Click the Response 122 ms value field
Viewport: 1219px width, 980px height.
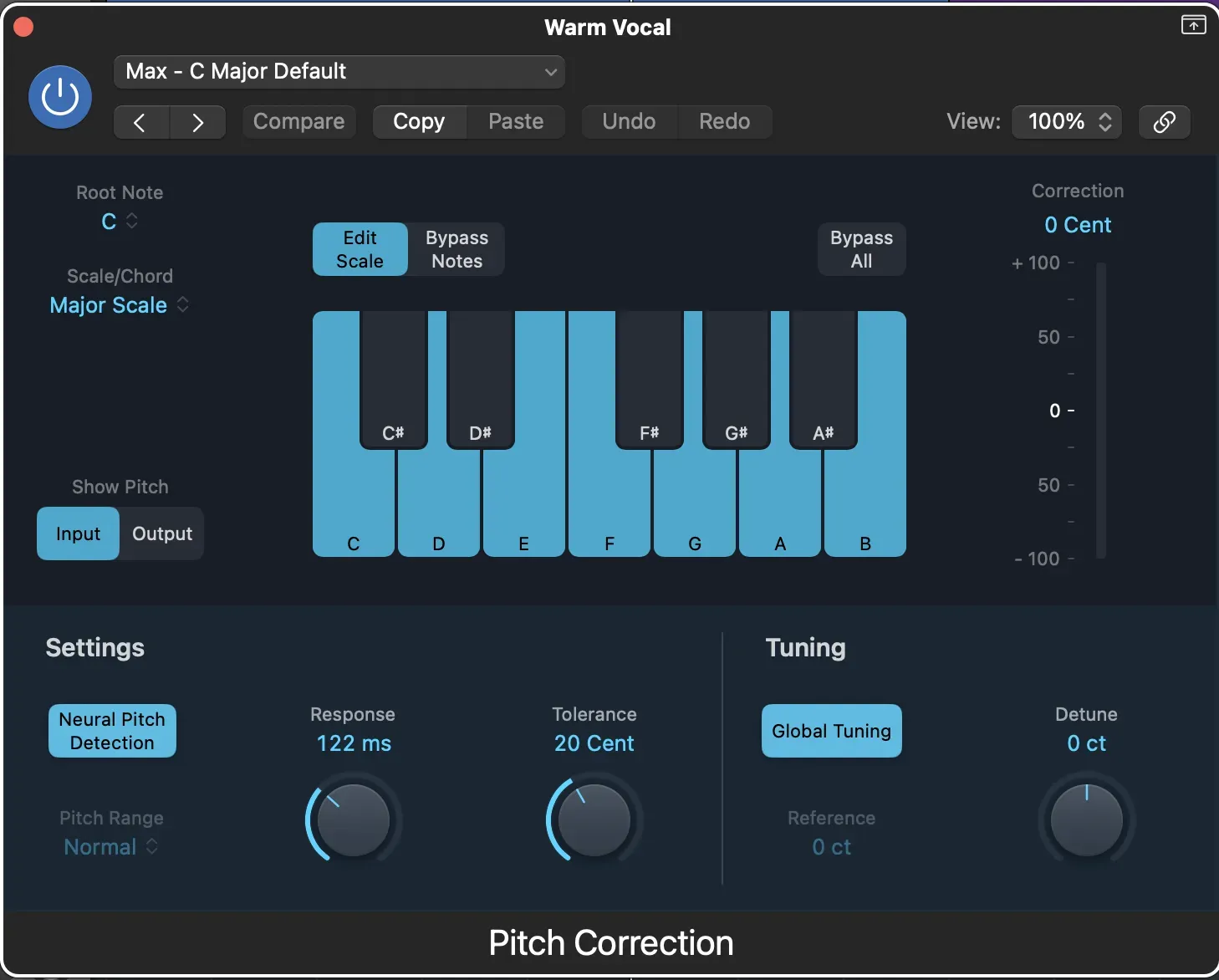(x=354, y=743)
